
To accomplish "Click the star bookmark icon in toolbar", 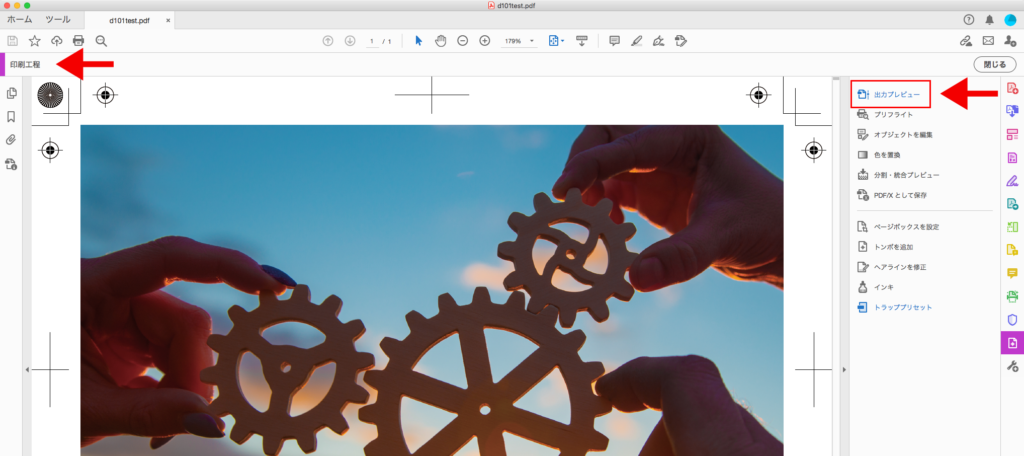I will click(x=35, y=41).
